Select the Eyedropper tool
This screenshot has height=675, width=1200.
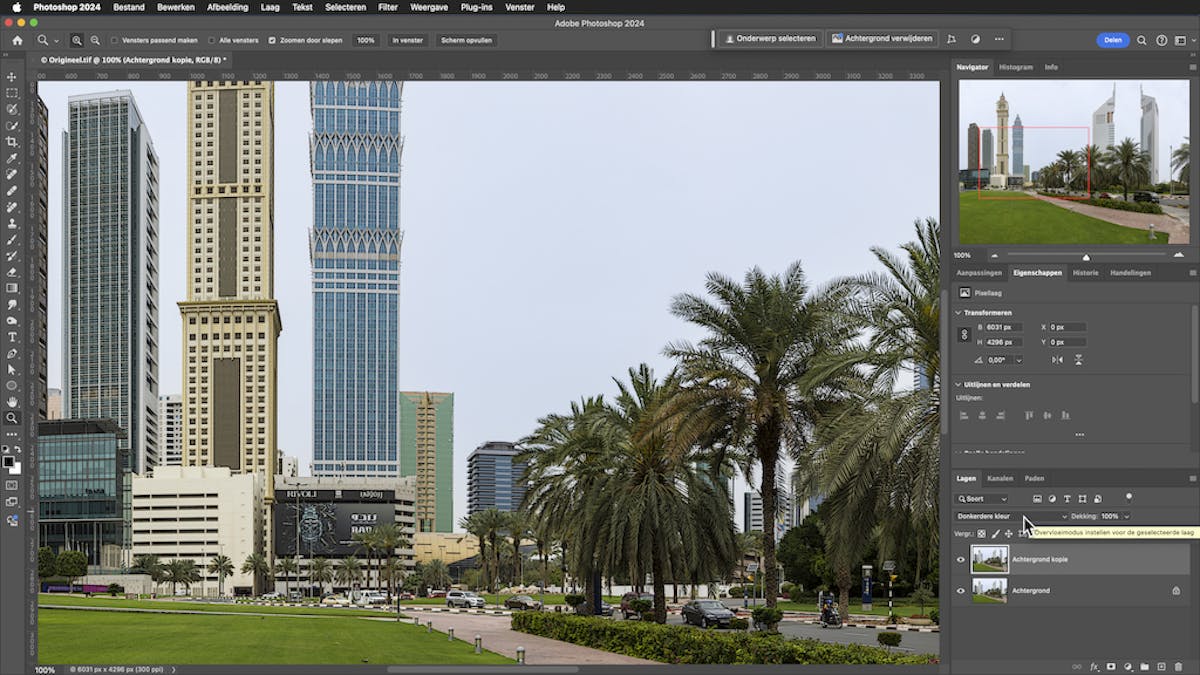coord(12,158)
